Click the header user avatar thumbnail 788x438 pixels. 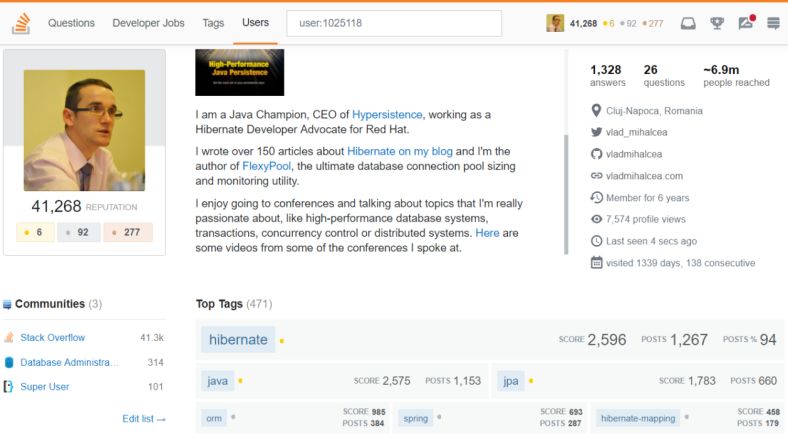pyautogui.click(x=555, y=23)
